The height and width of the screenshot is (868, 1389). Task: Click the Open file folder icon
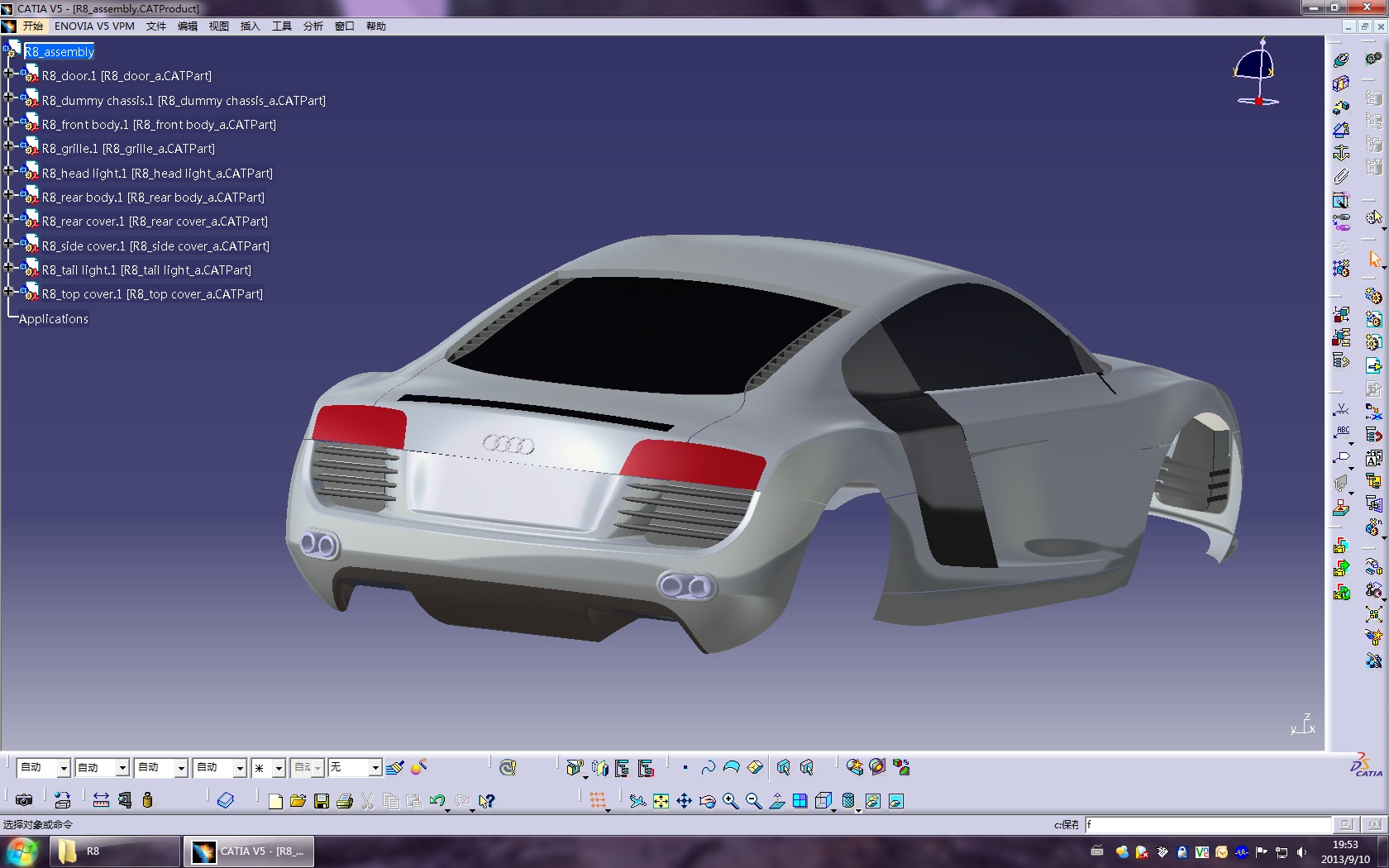tap(298, 801)
